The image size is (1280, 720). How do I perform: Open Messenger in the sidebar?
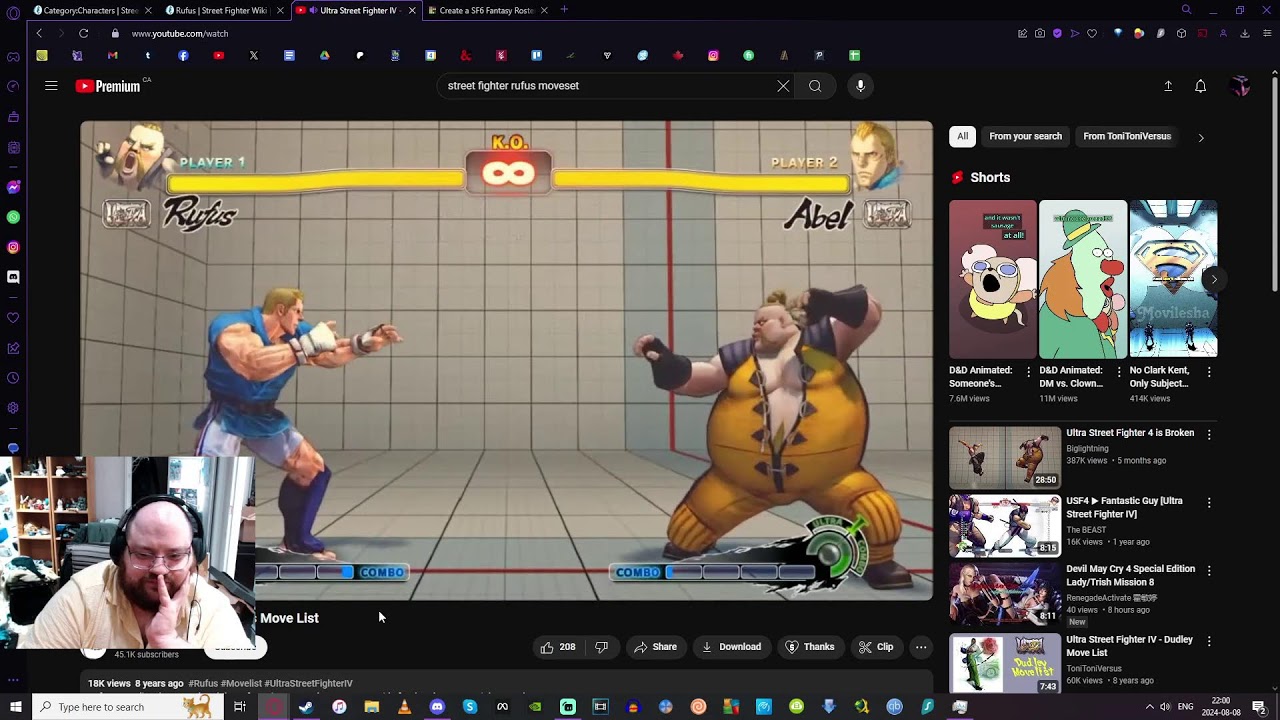coord(13,187)
